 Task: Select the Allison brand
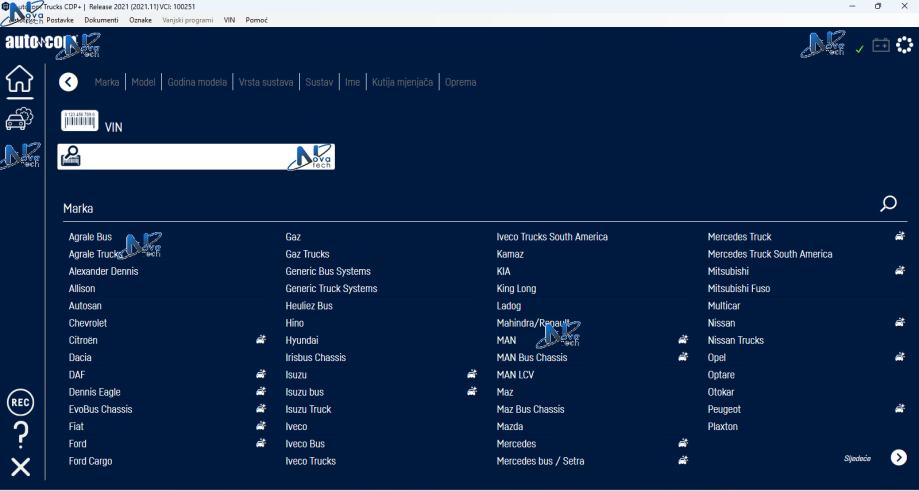[82, 288]
